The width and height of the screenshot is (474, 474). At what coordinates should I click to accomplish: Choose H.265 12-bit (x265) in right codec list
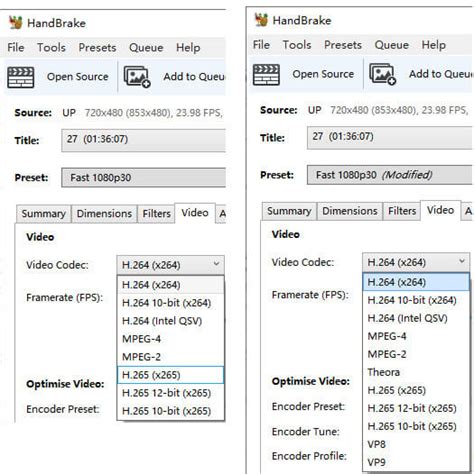(416, 408)
